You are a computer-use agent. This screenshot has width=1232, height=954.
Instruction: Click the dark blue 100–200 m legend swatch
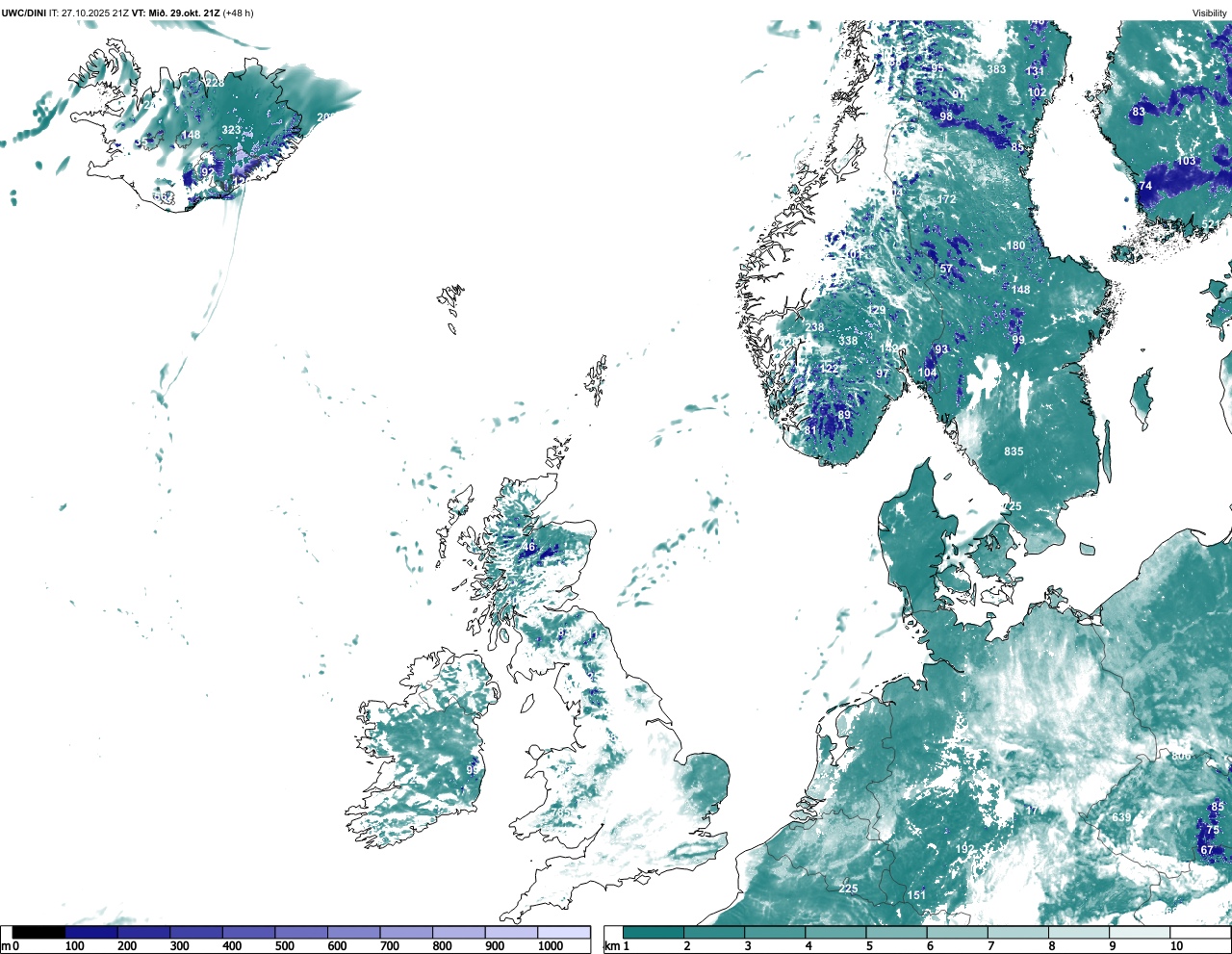pyautogui.click(x=91, y=932)
